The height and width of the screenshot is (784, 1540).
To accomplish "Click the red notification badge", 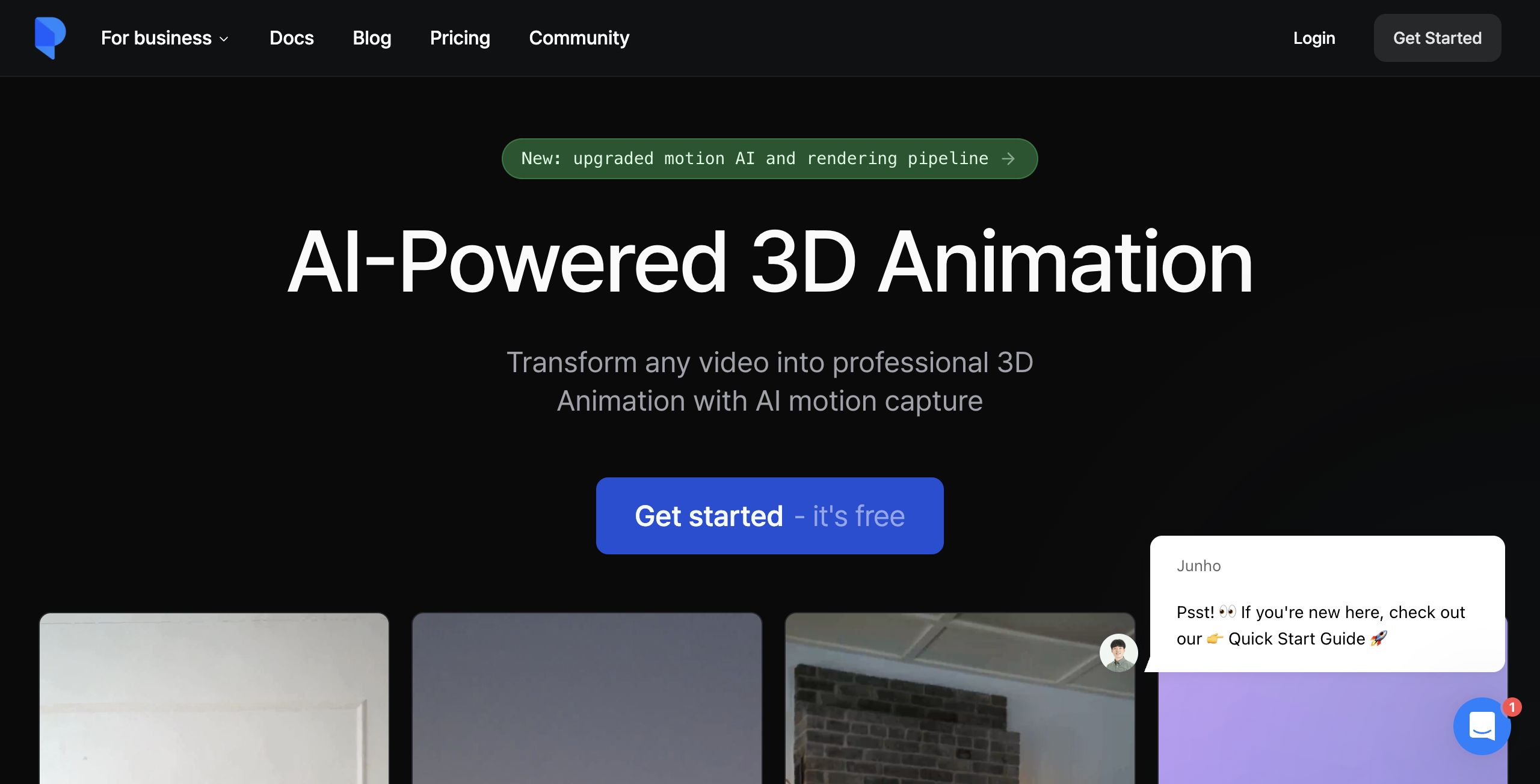I will point(1512,708).
